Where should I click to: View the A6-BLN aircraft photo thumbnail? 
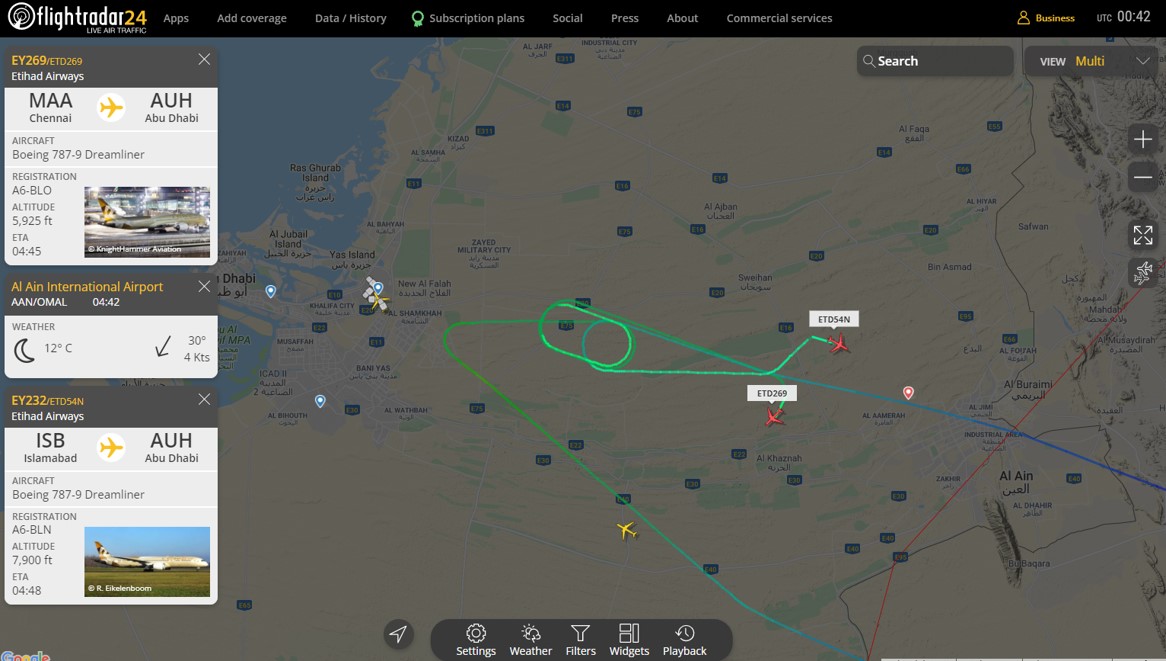click(x=147, y=561)
